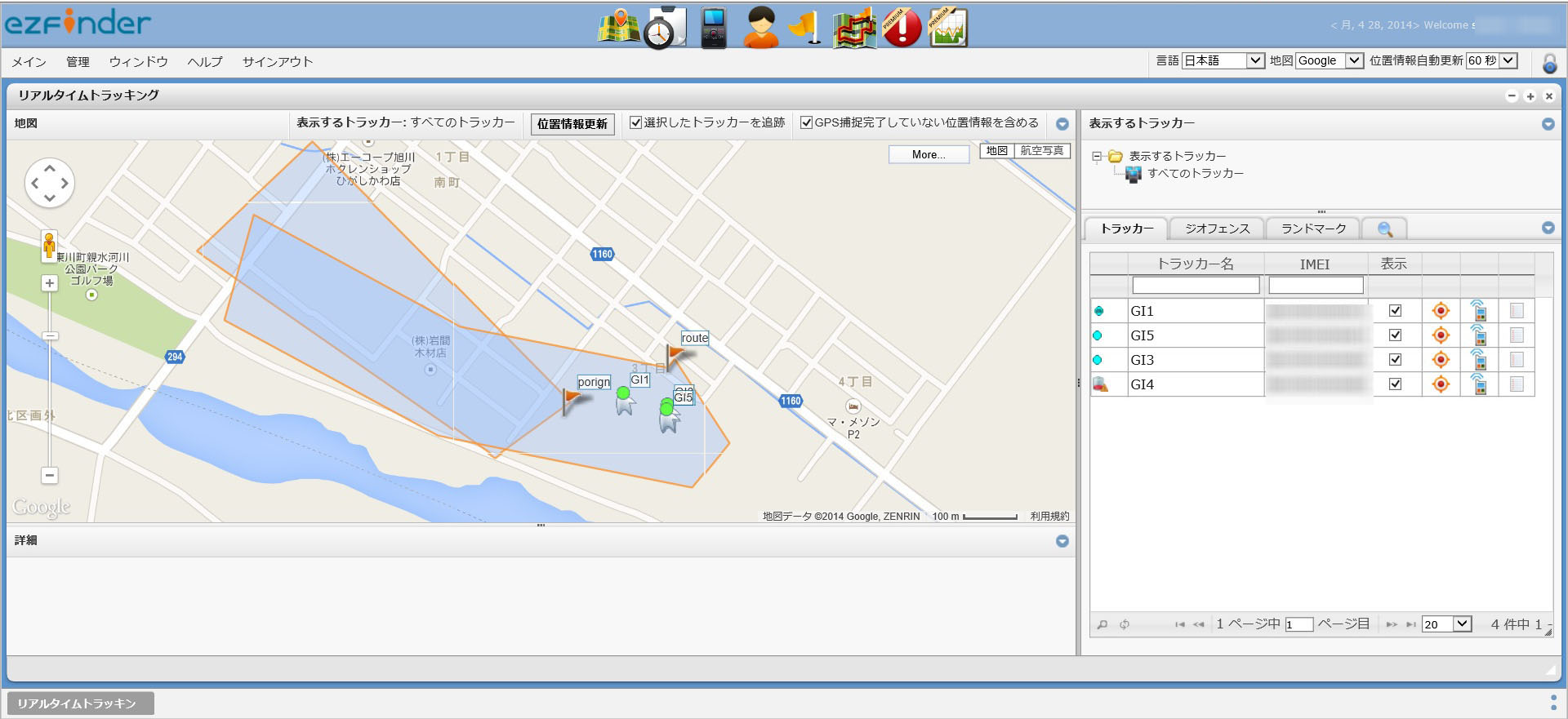
Task: Click the More... button on map
Action: (x=929, y=154)
